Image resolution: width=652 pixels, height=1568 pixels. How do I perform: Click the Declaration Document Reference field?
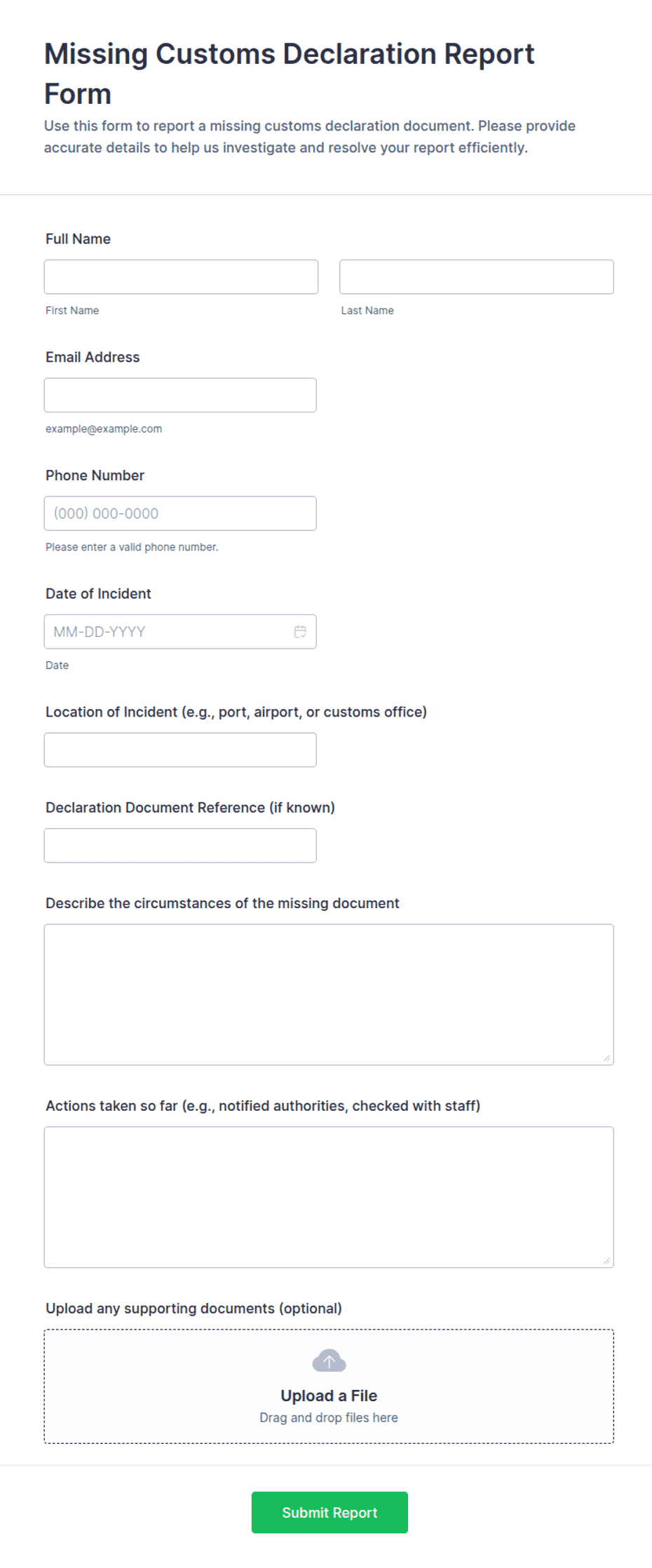point(180,846)
